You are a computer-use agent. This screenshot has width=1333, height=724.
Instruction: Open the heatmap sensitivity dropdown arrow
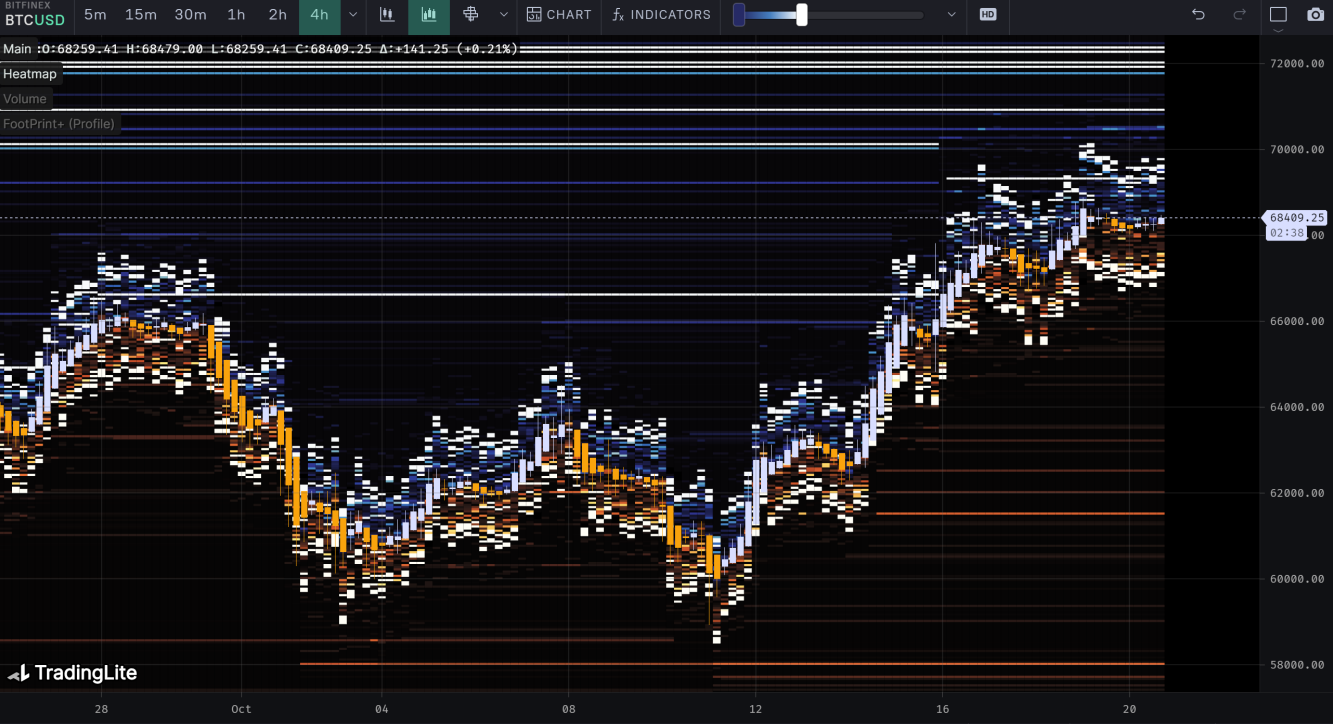[951, 15]
